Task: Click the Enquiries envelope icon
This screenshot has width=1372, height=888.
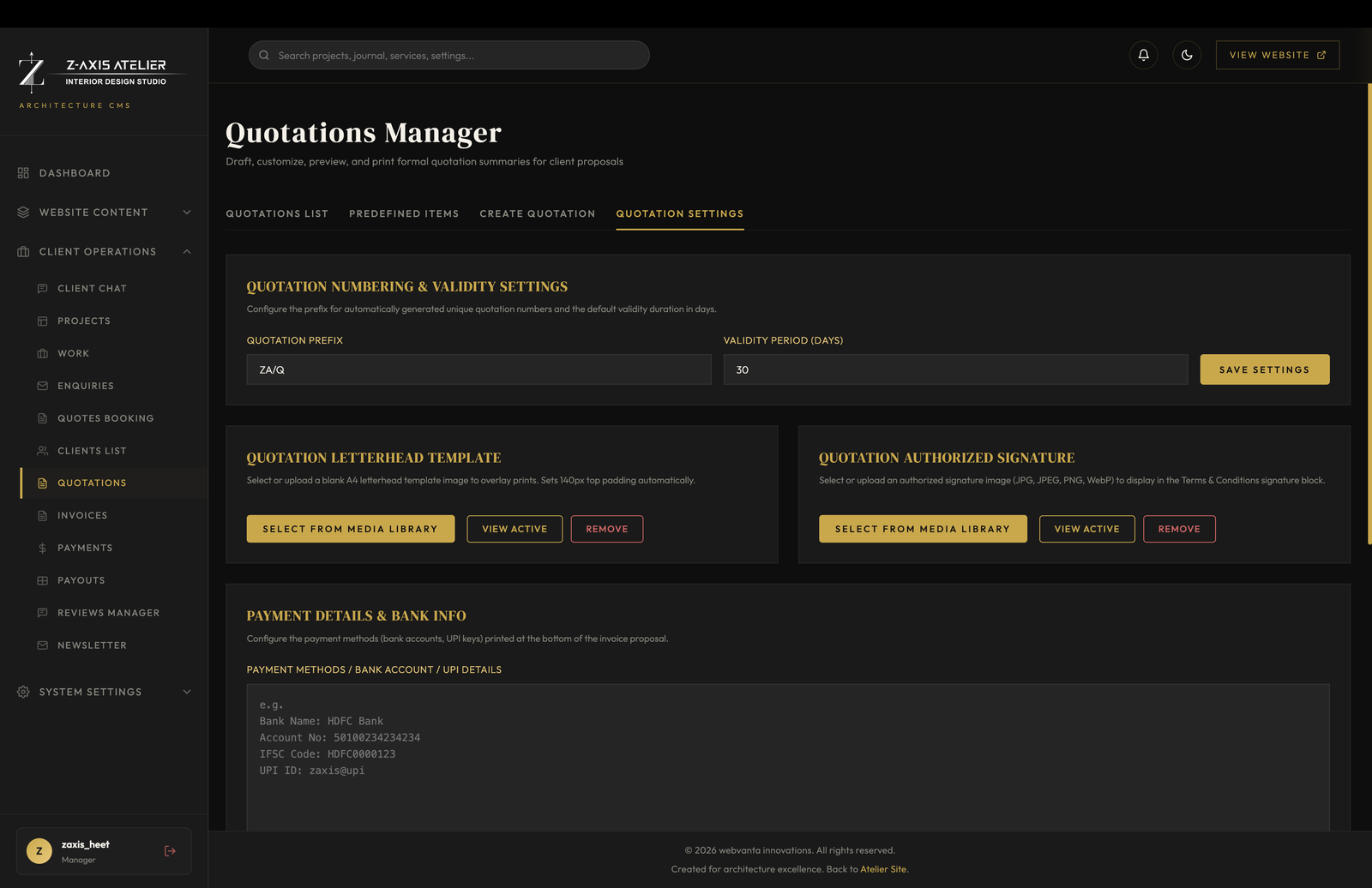Action: tap(43, 387)
